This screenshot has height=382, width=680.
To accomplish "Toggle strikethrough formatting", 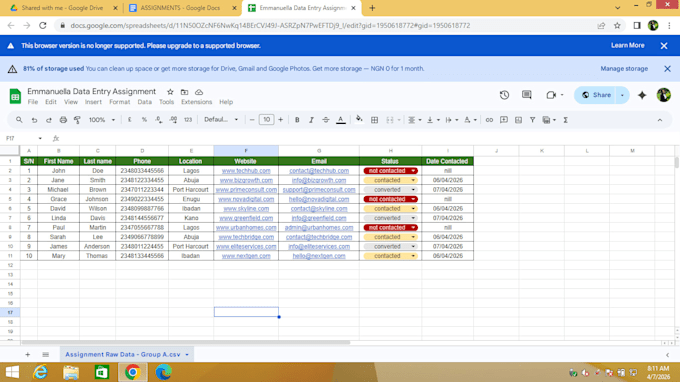I will [326, 120].
